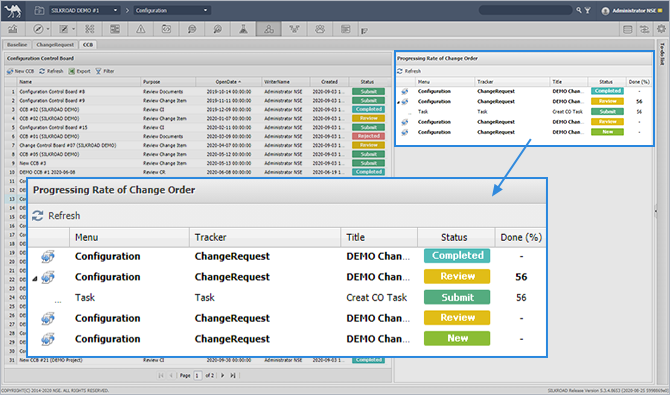Click the New CCB button
The image size is (670, 395).
(21, 71)
